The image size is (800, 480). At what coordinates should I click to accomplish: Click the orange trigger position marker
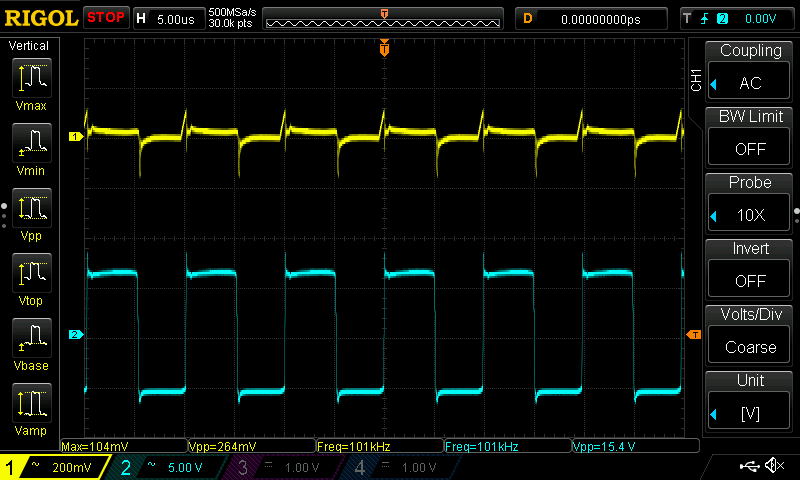point(384,48)
